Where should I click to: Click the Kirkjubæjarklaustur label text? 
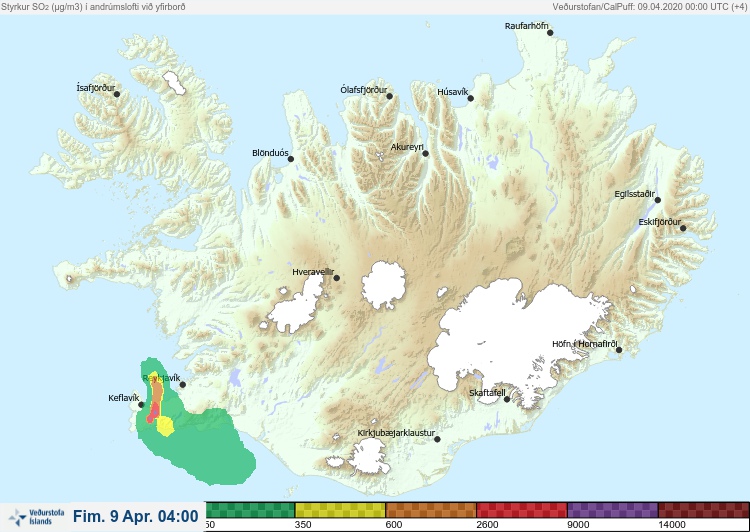click(397, 433)
